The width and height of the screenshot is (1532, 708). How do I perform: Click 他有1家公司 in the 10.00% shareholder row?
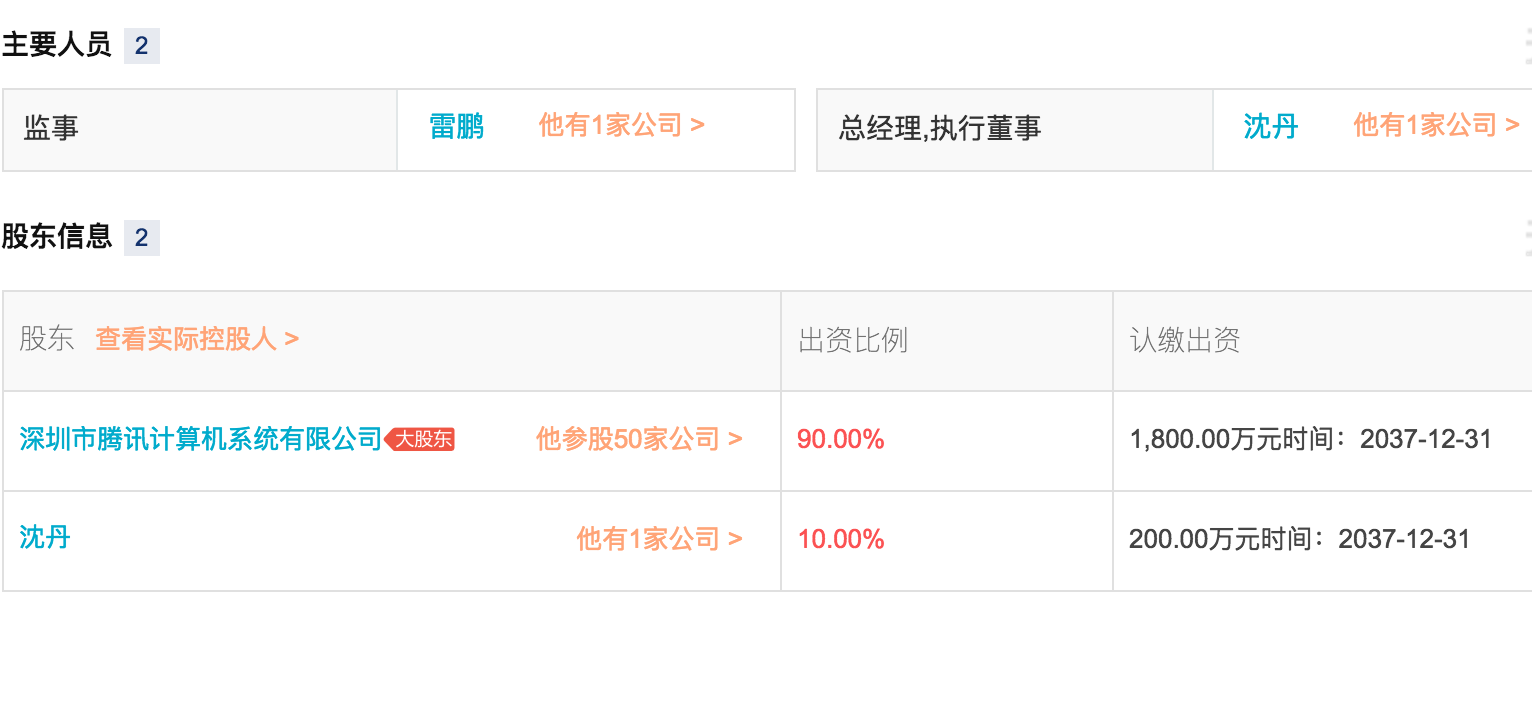click(660, 539)
